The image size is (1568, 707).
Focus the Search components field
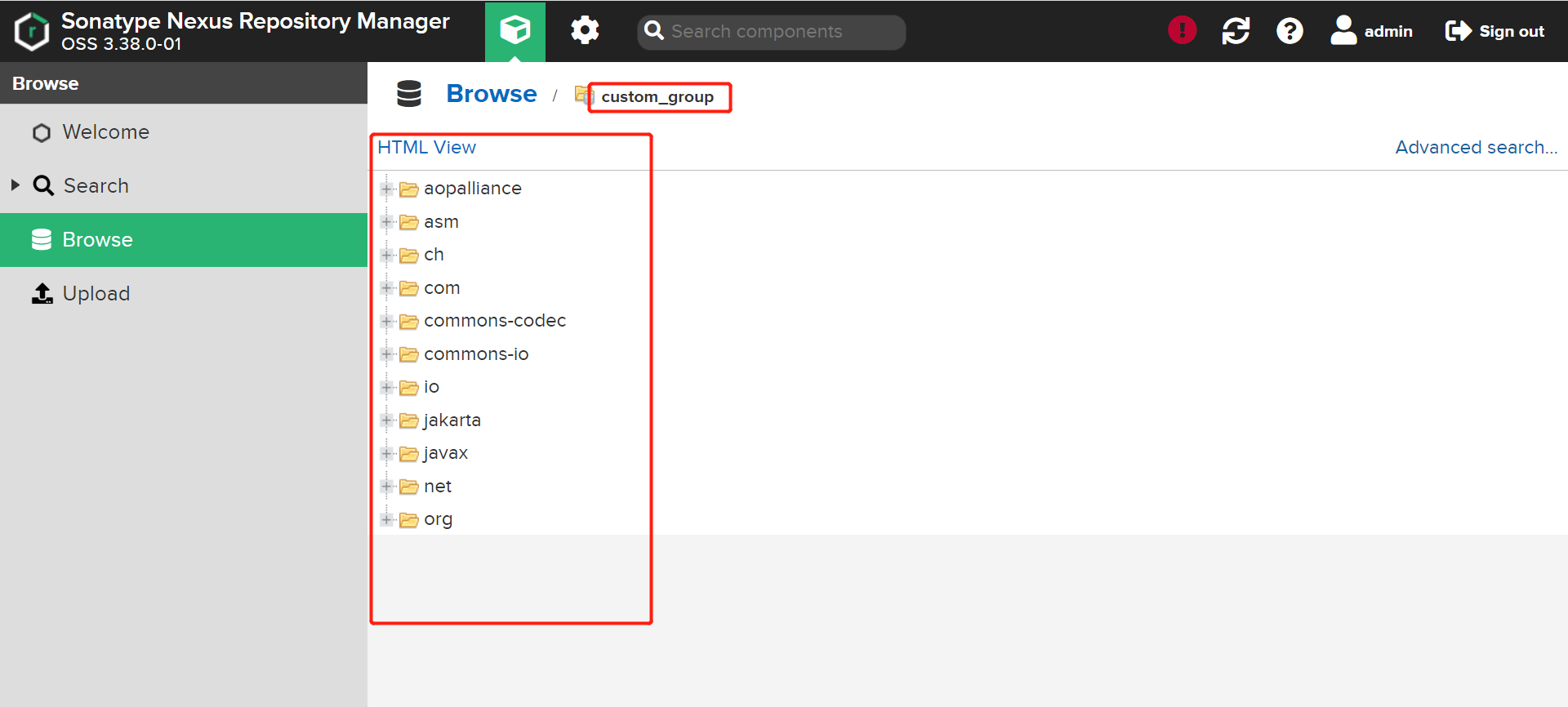click(x=771, y=32)
